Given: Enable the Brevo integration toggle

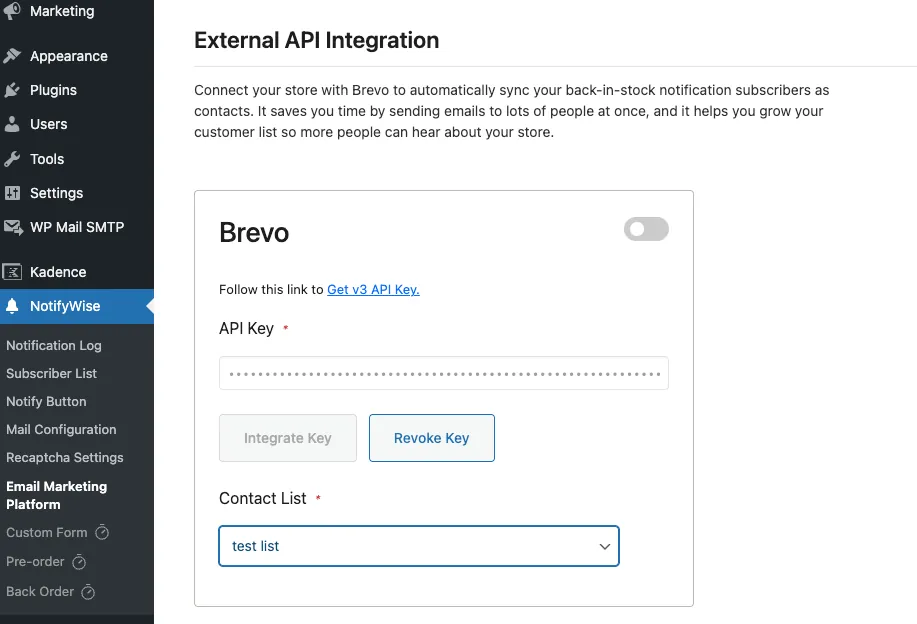Looking at the screenshot, I should [646, 229].
